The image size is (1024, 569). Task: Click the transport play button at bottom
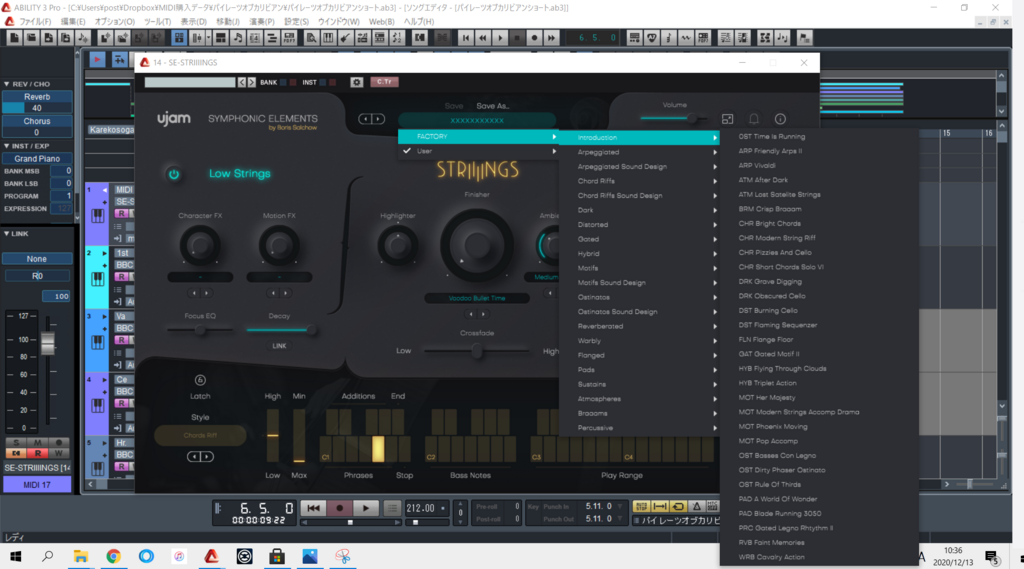coord(366,508)
